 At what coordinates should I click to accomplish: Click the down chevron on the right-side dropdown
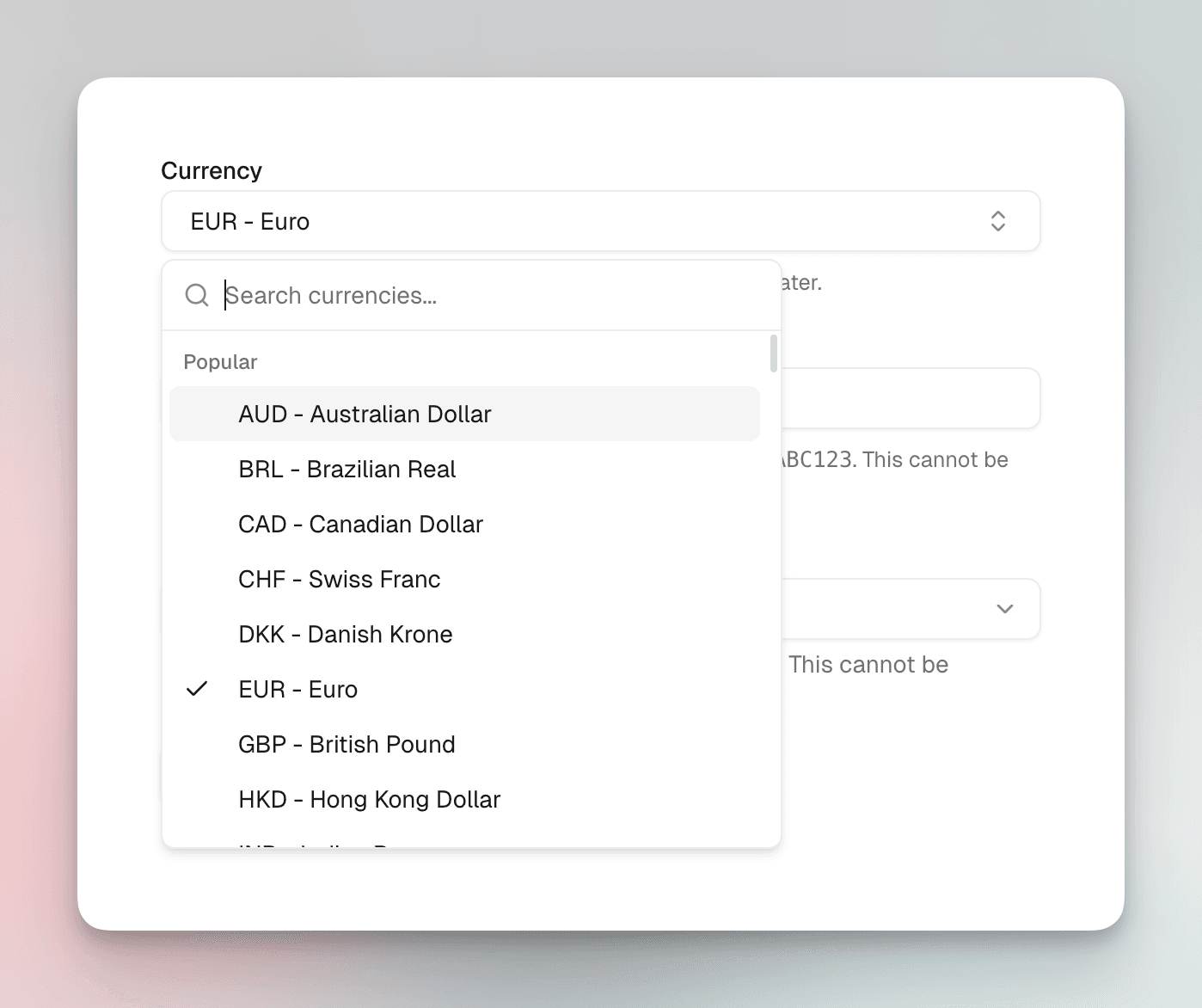point(1004,609)
